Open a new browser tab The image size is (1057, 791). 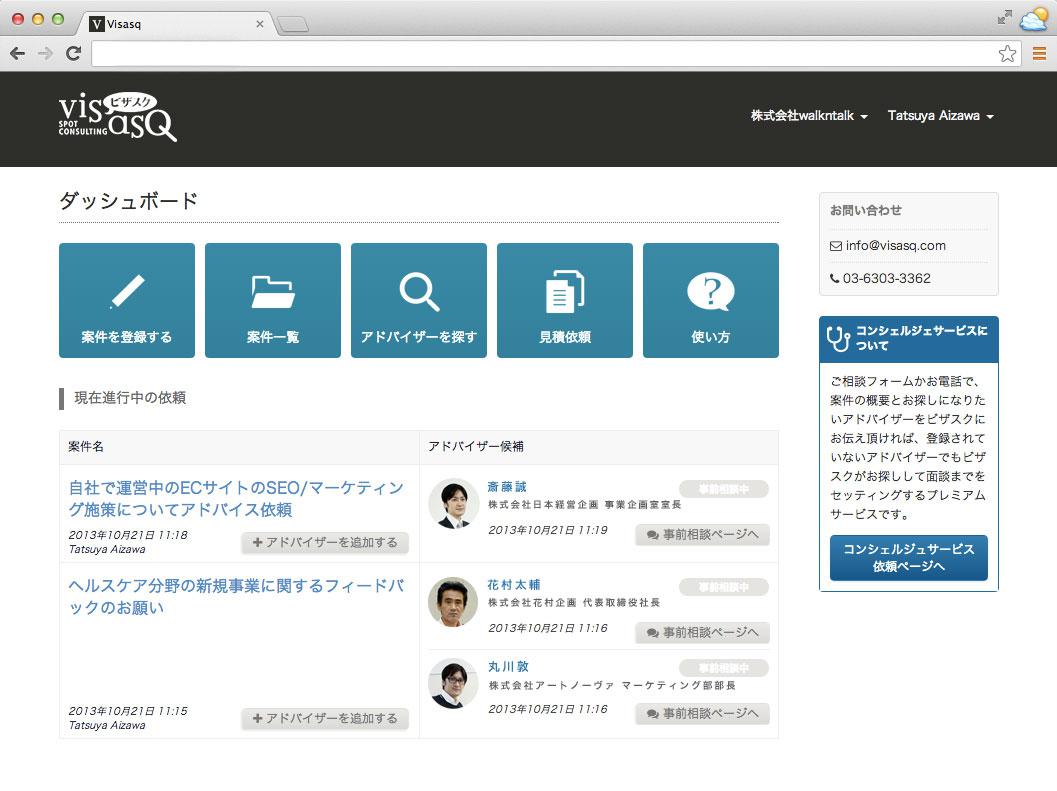292,25
